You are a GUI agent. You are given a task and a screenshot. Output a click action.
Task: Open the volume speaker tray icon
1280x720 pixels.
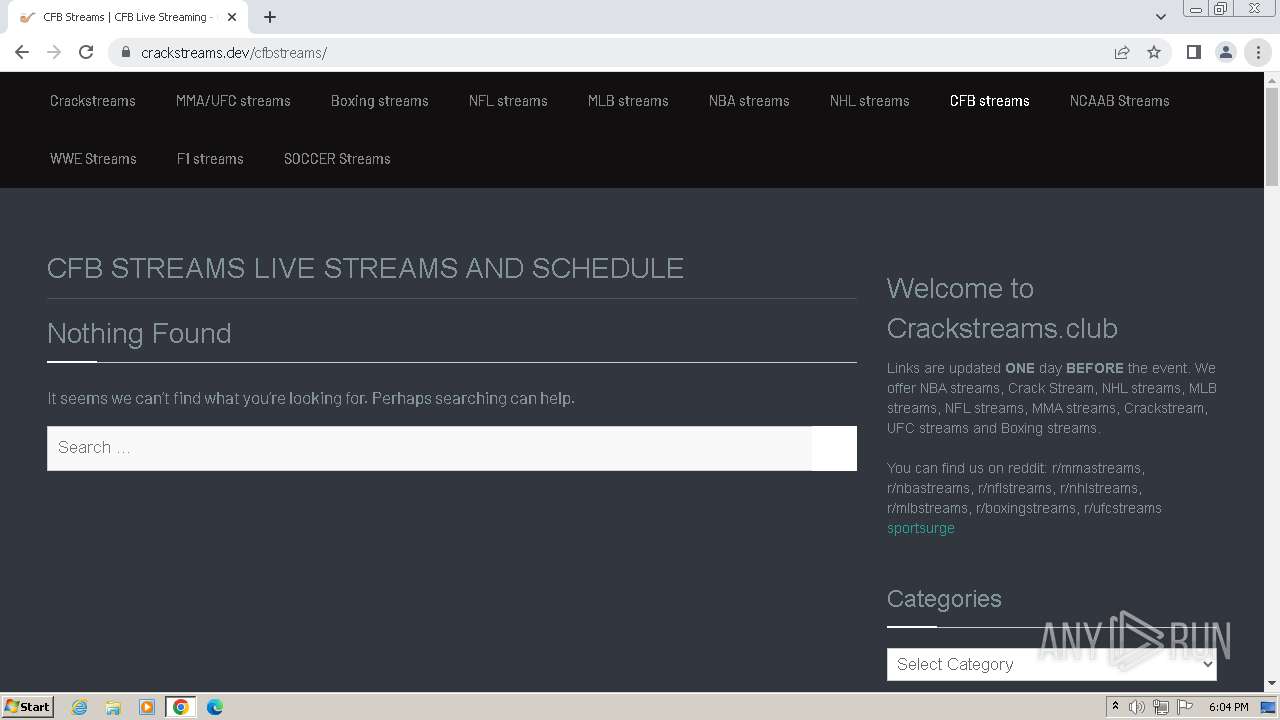[1137, 707]
